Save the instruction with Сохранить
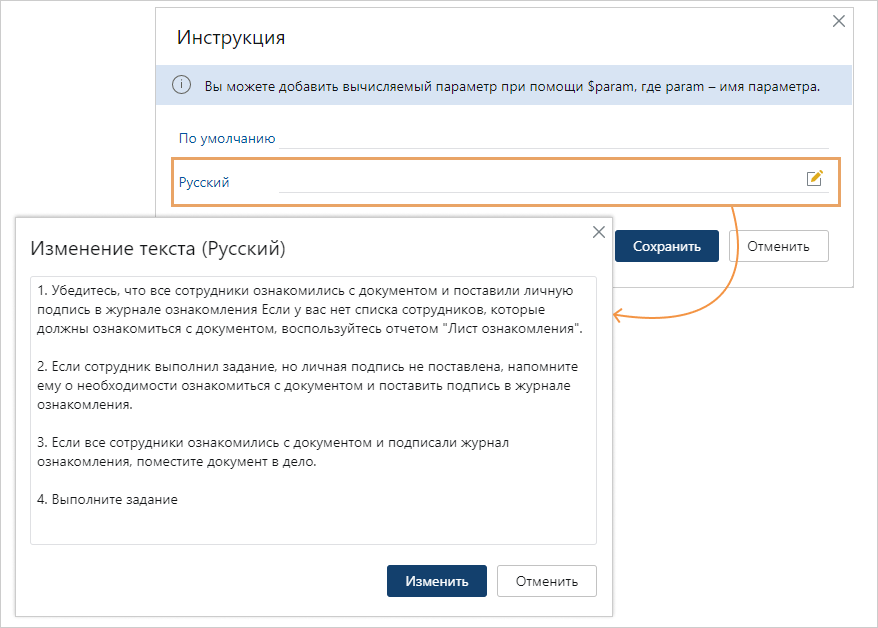The height and width of the screenshot is (628, 878). [x=666, y=245]
